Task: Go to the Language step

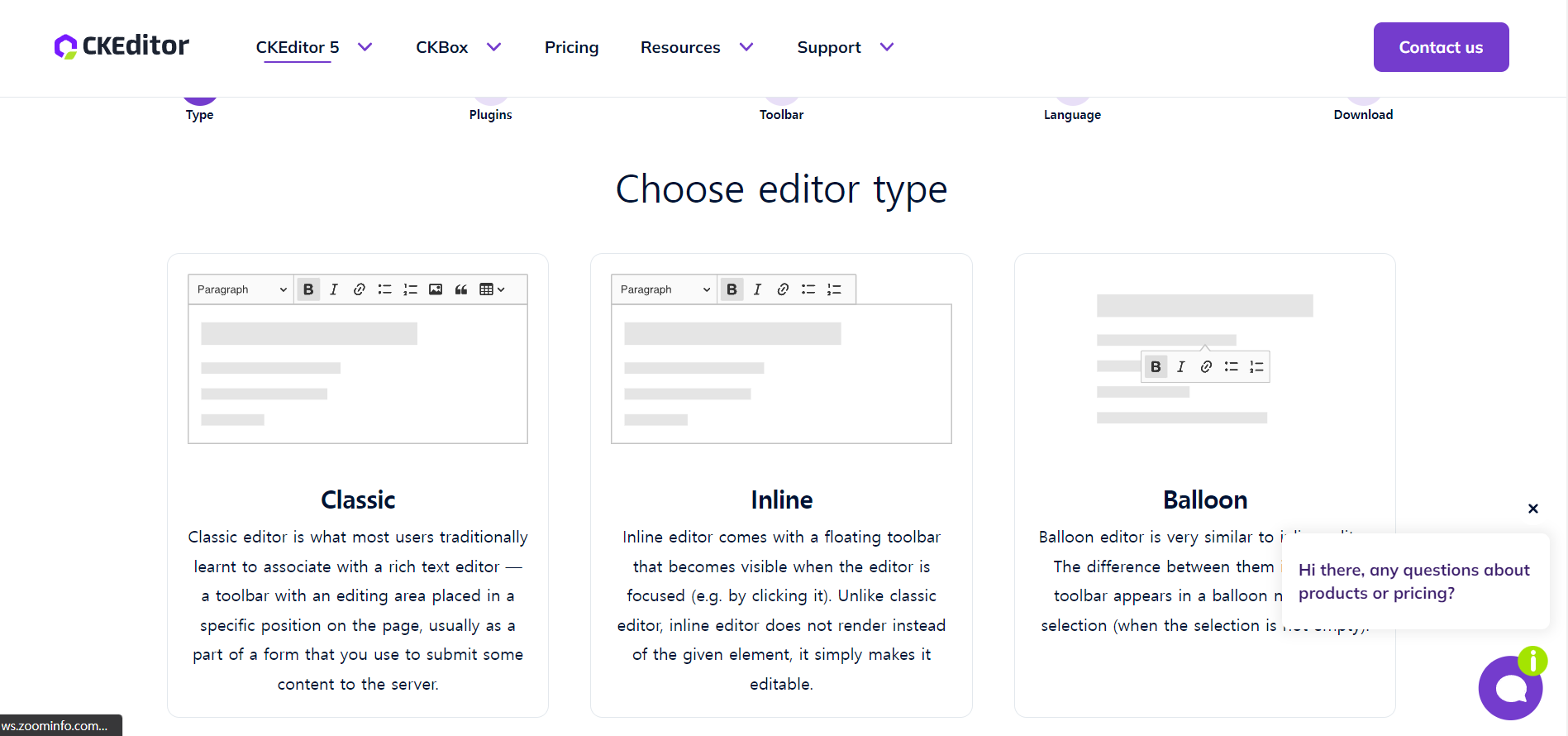Action: [1073, 113]
